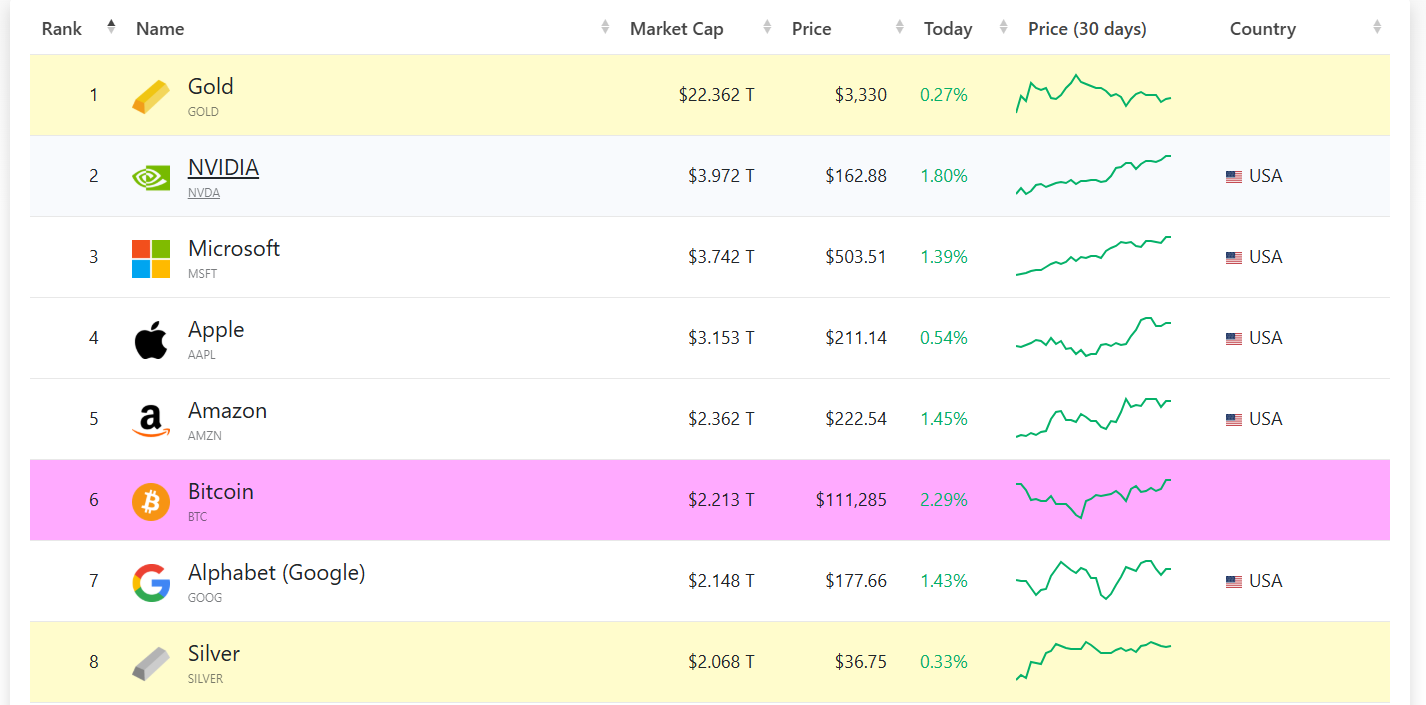Click Apple's 30-day price chart
1426x705 pixels.
(1093, 337)
